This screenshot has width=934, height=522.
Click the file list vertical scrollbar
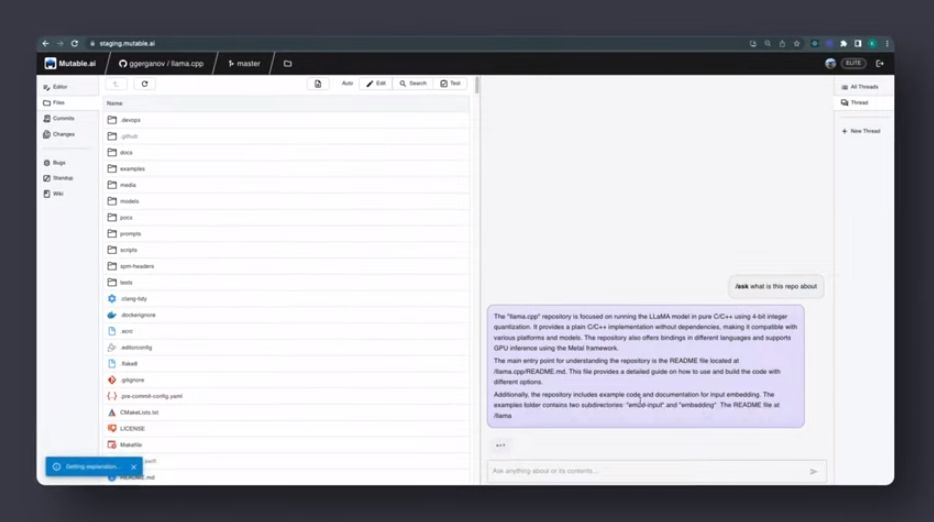477,85
